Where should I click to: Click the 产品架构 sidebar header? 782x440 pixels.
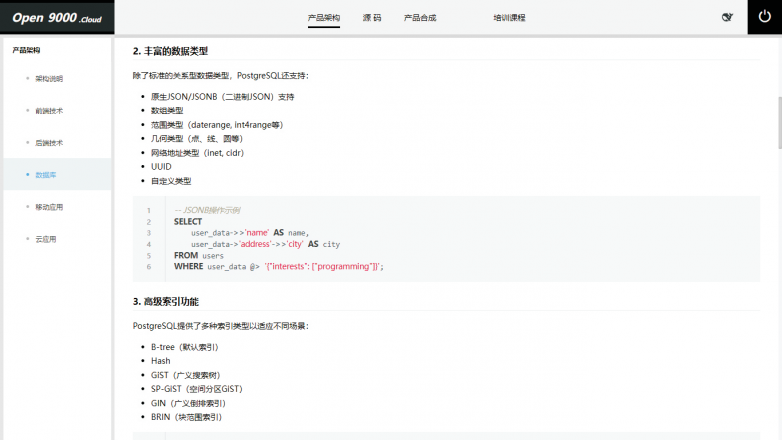[x=26, y=49]
